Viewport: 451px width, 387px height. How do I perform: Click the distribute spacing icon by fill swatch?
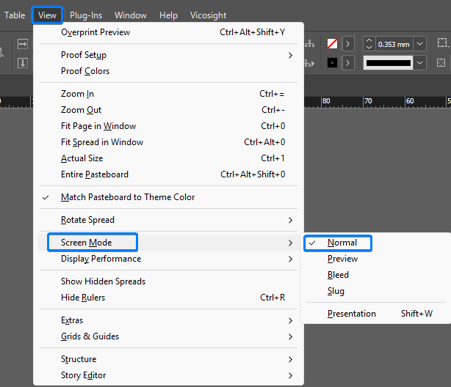pos(310,44)
